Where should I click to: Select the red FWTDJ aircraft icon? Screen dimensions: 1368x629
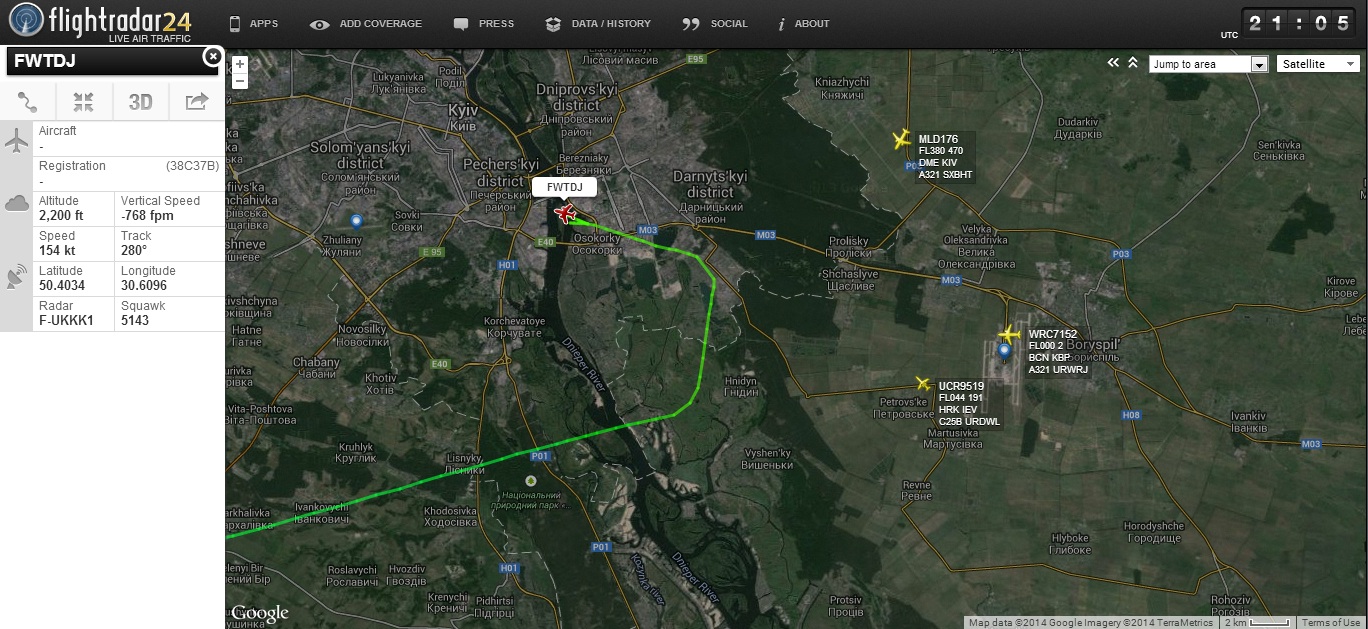565,213
